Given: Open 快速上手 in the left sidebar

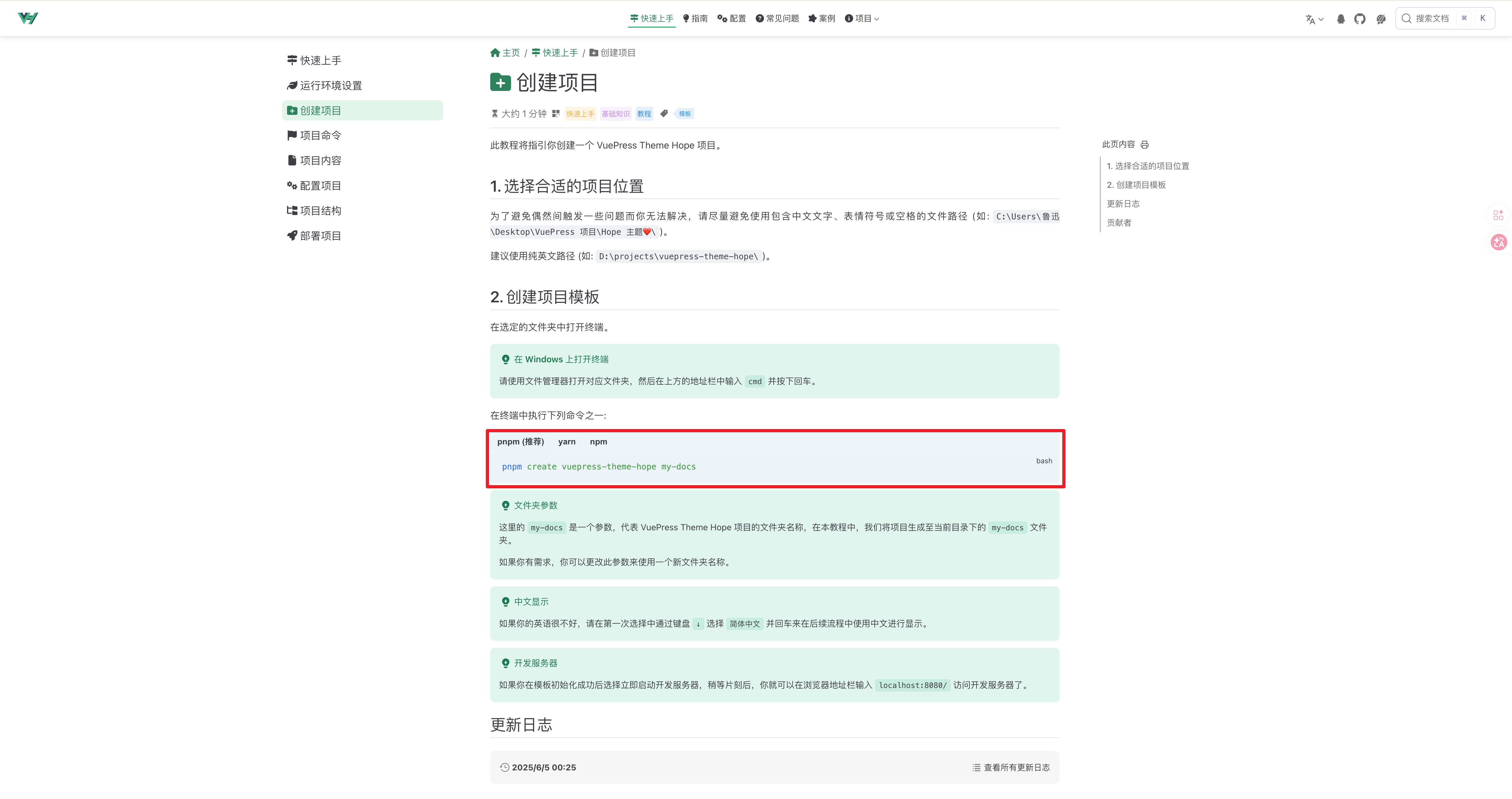Looking at the screenshot, I should pyautogui.click(x=362, y=61).
